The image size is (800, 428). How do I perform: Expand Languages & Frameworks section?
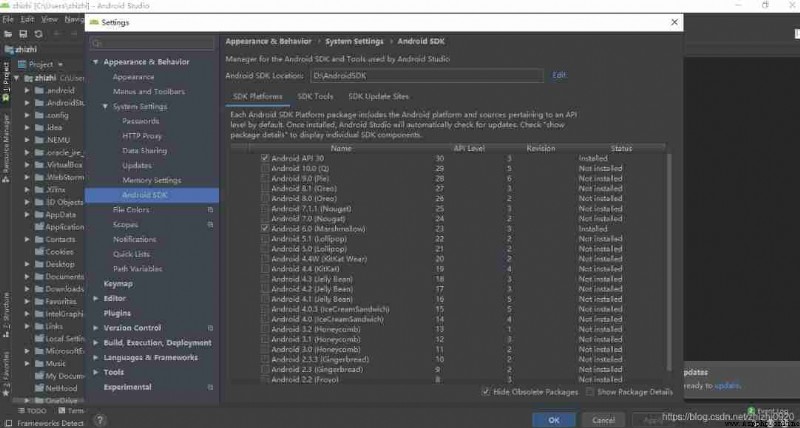pyautogui.click(x=95, y=358)
